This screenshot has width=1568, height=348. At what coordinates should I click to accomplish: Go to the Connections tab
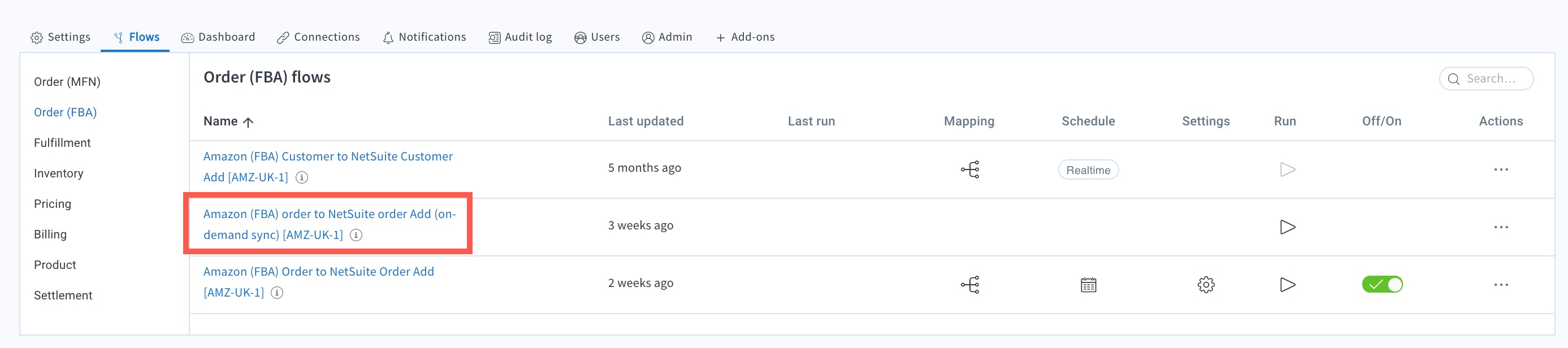pos(318,37)
